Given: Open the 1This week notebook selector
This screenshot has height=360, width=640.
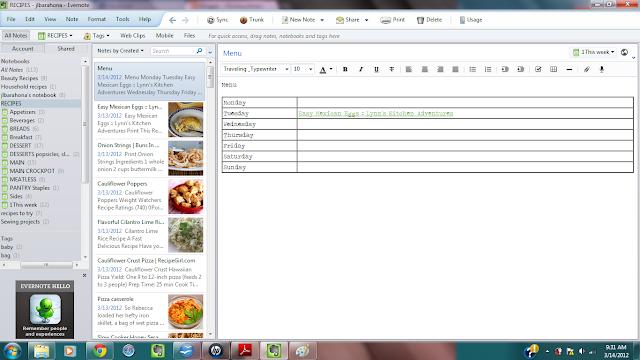Looking at the screenshot, I should point(593,52).
